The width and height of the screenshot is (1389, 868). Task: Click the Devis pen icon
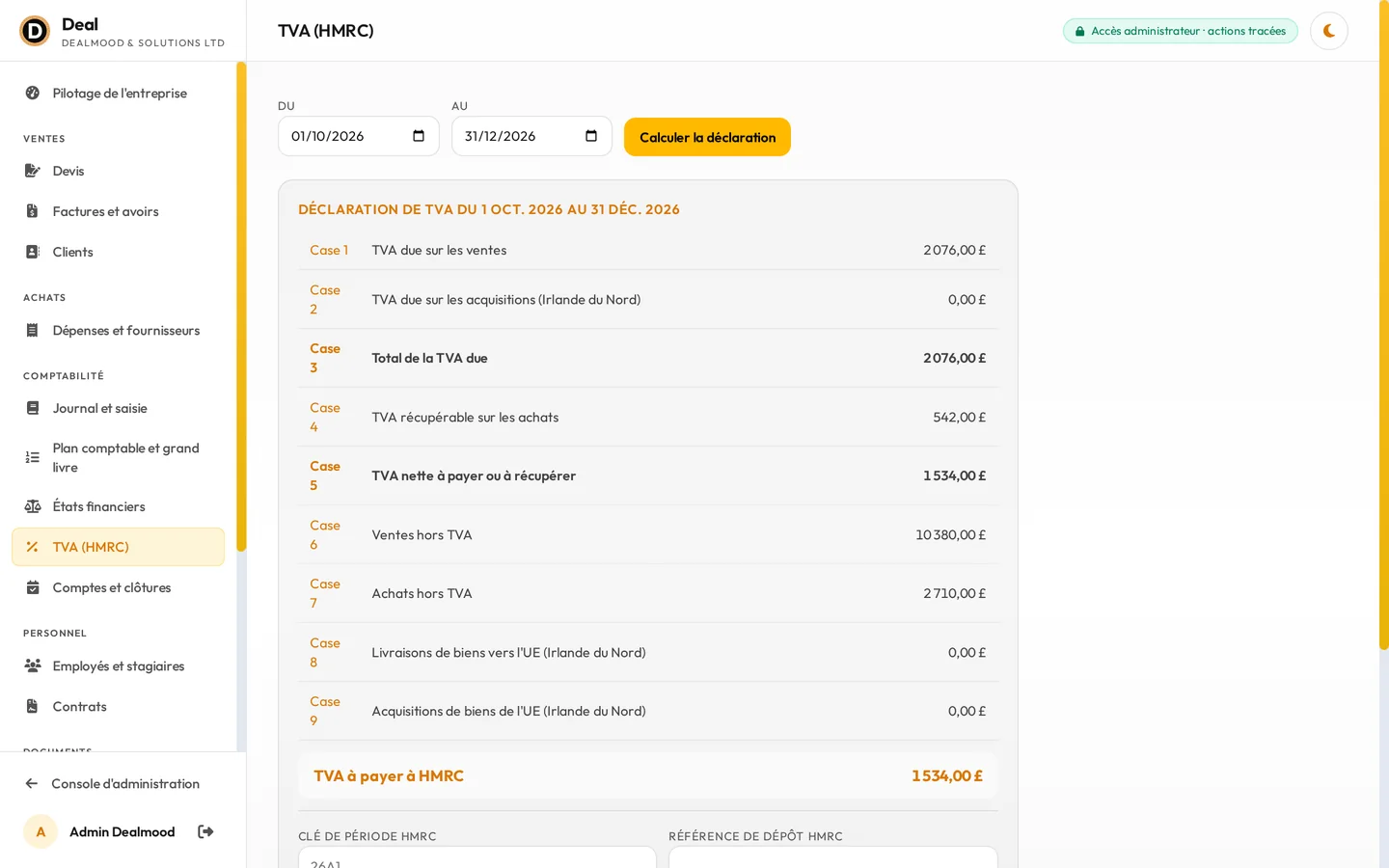point(33,171)
